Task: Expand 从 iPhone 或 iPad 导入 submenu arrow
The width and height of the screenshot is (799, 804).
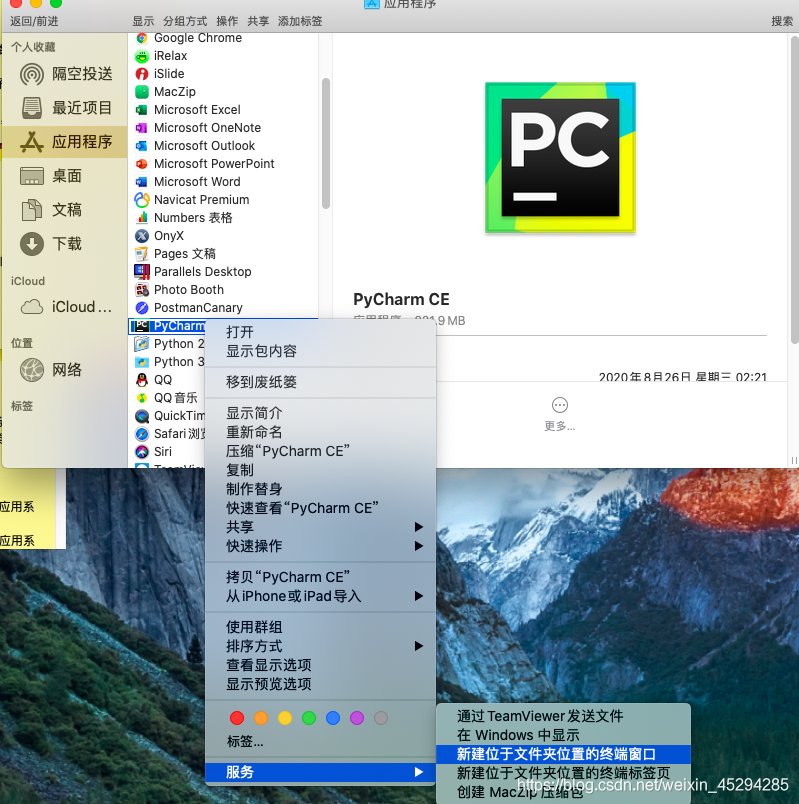Action: click(x=418, y=596)
